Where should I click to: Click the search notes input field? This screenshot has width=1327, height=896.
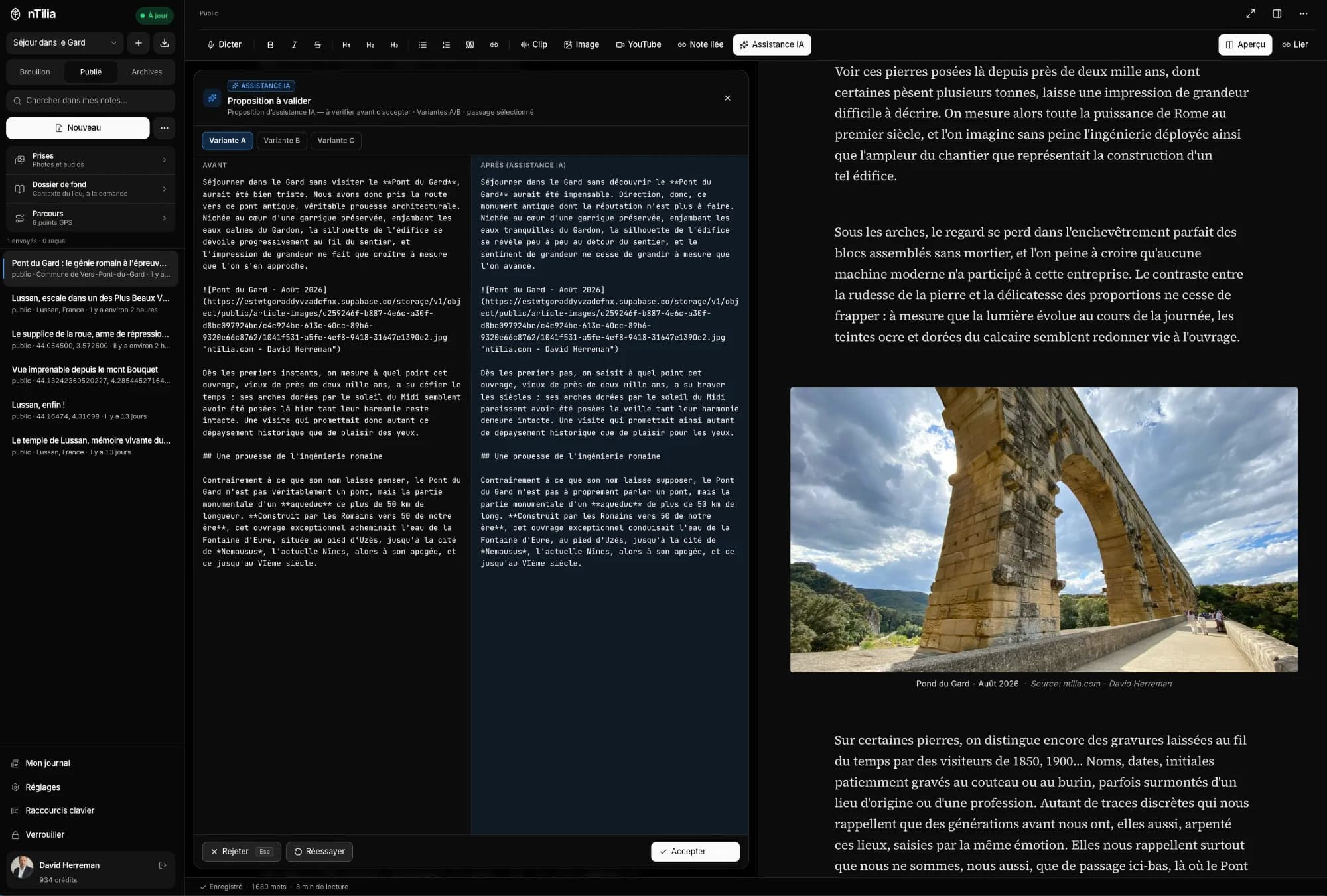90,101
